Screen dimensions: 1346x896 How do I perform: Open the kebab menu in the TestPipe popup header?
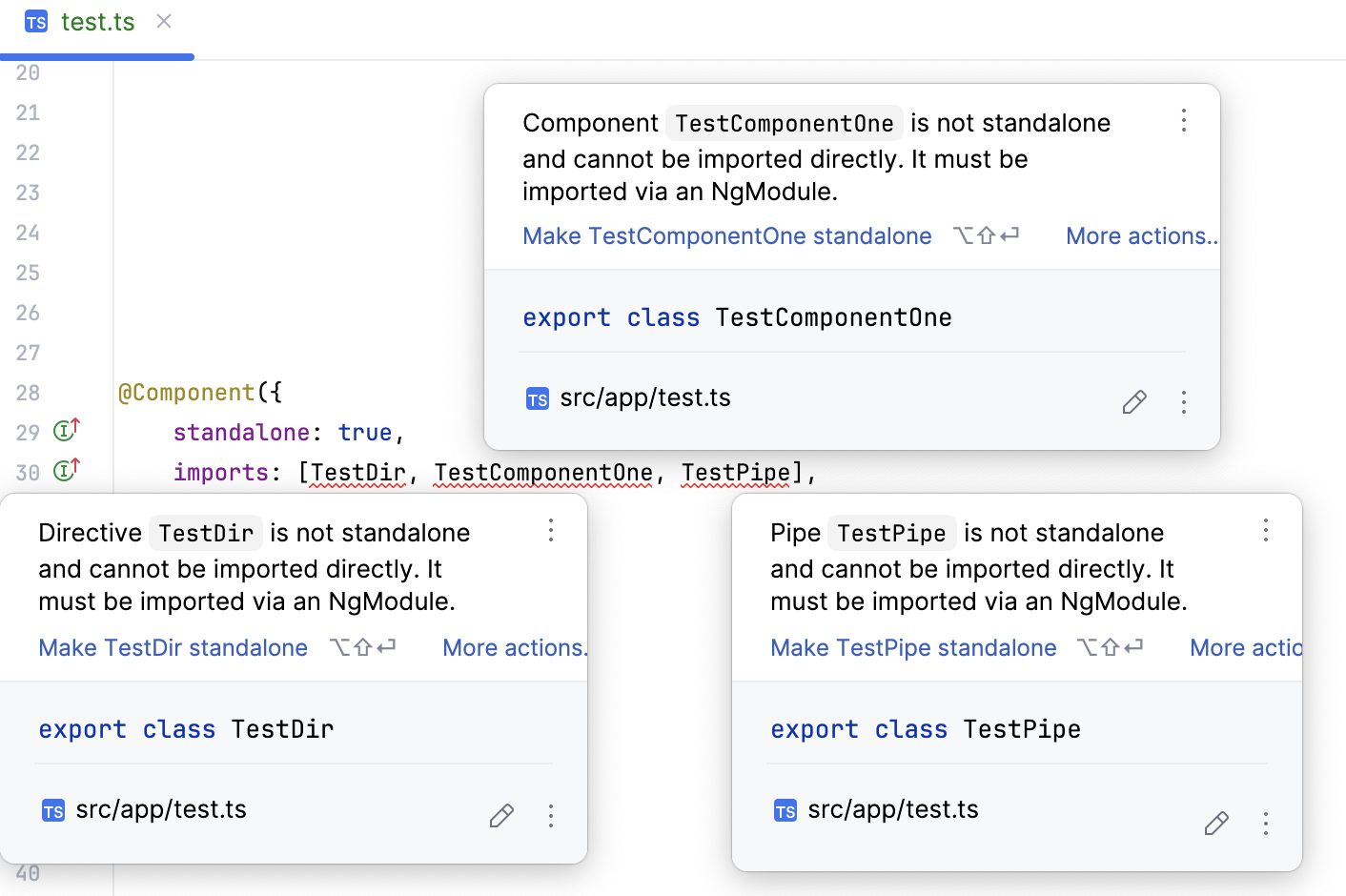click(1266, 530)
